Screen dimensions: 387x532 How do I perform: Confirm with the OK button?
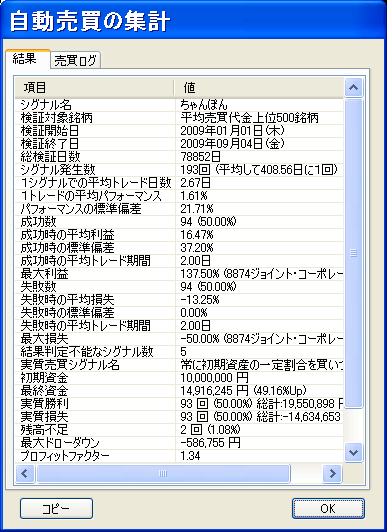328,508
